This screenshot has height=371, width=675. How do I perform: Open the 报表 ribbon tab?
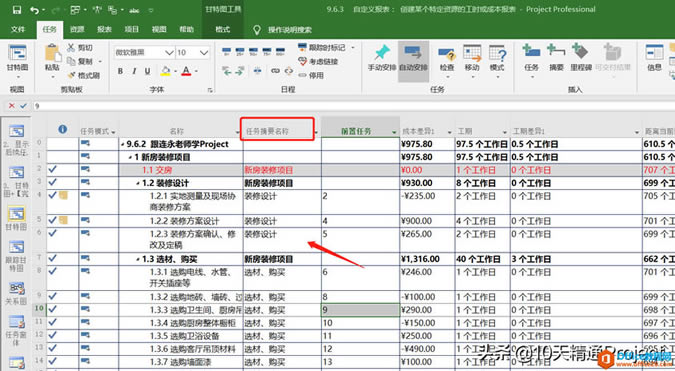point(104,29)
